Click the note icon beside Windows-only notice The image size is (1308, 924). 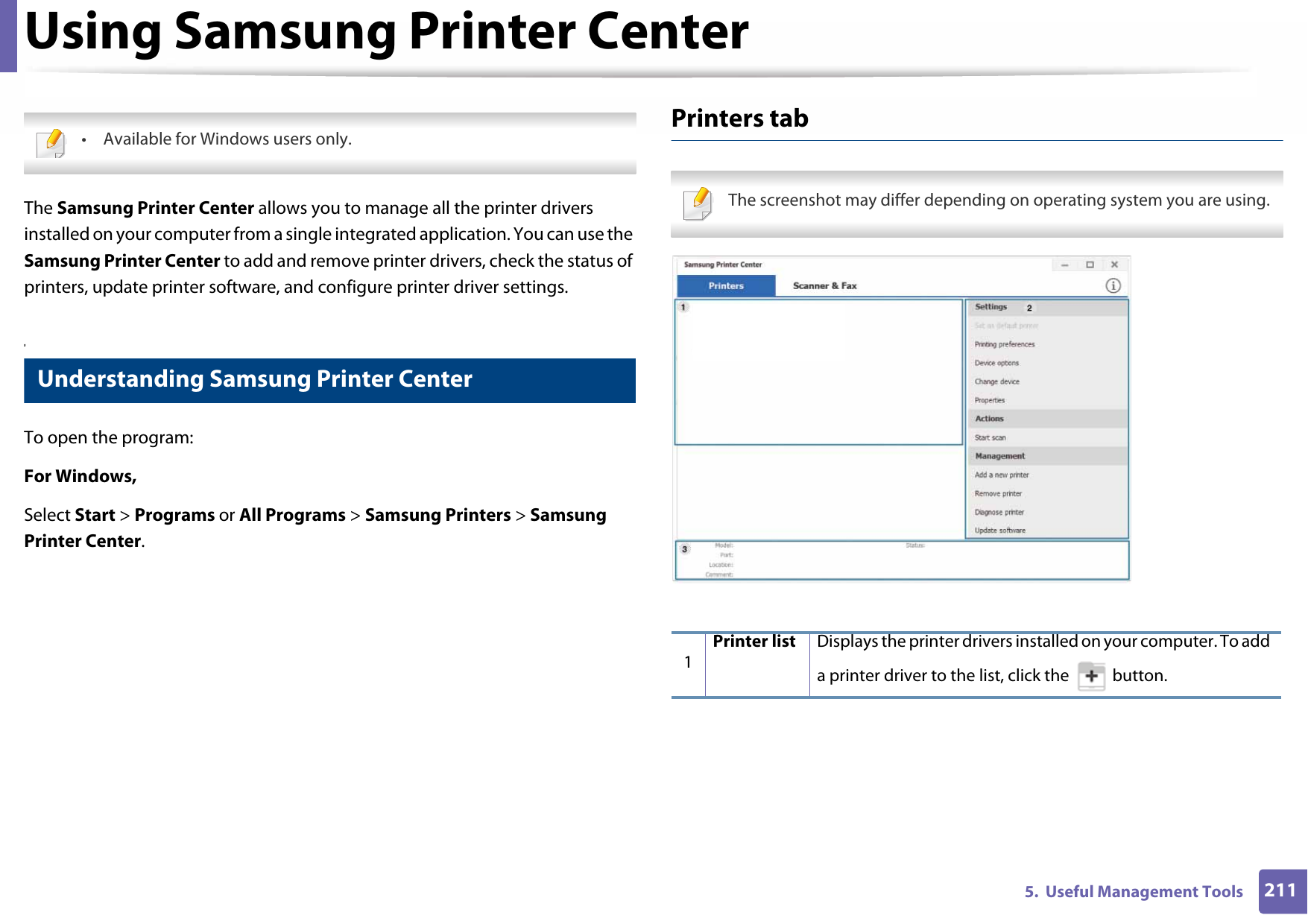[x=51, y=142]
